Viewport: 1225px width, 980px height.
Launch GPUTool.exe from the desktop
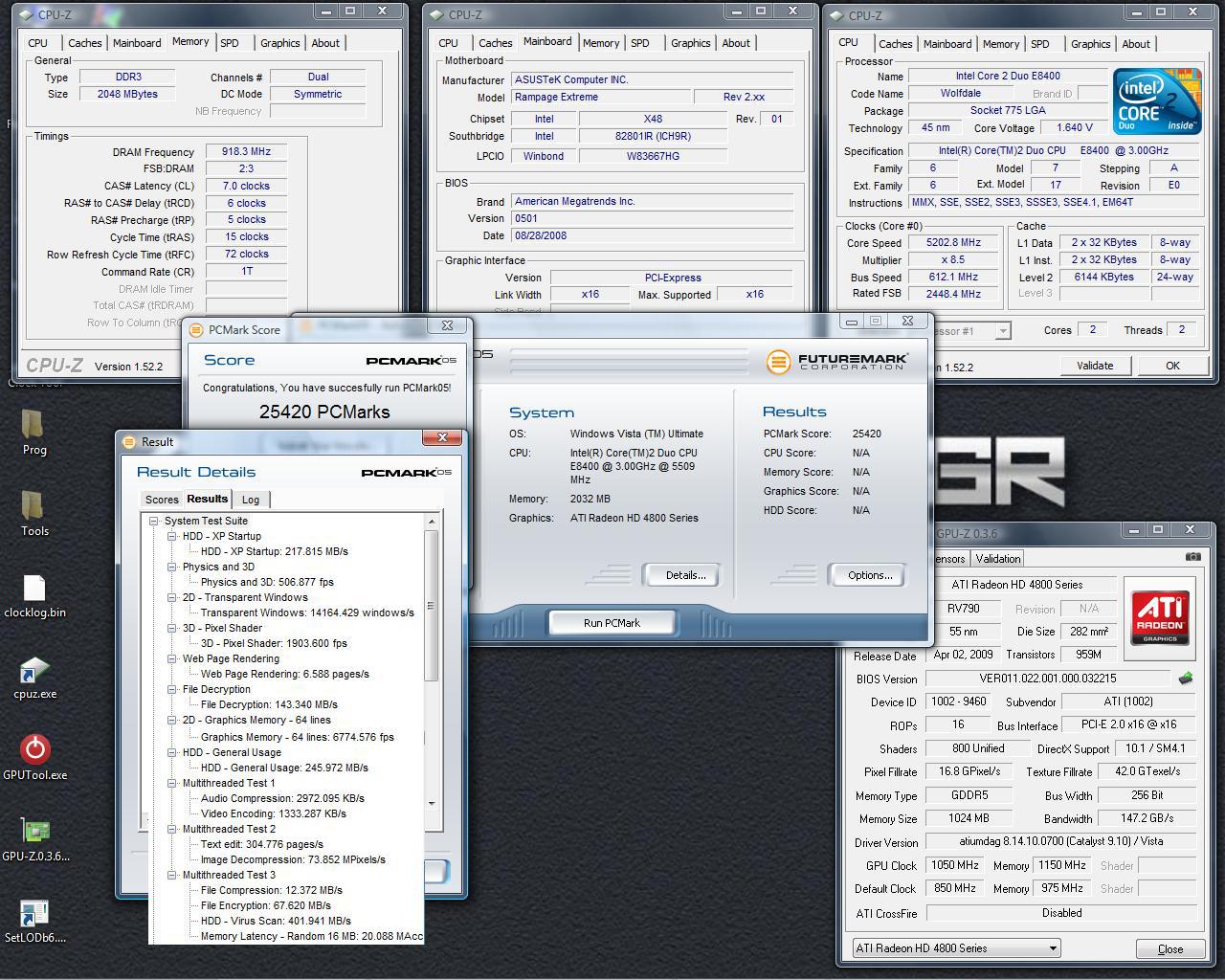click(x=34, y=758)
